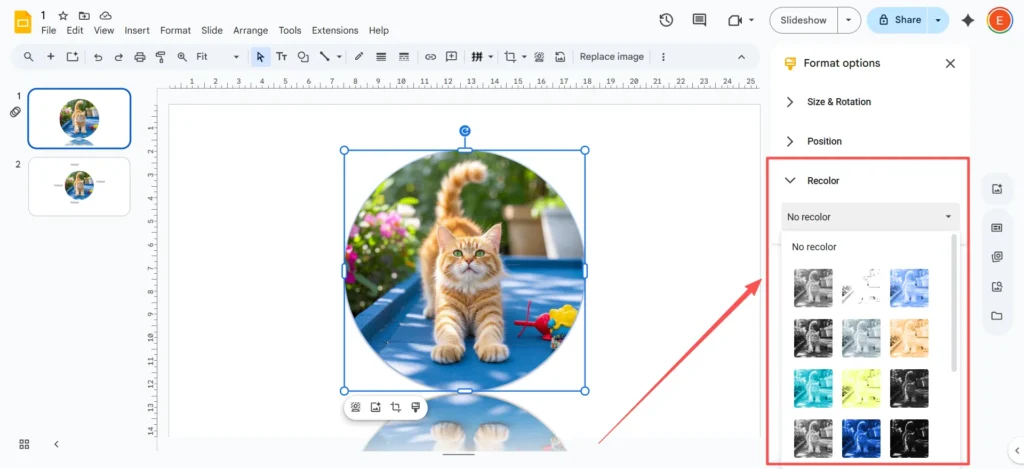Click the cloud document status icon
The width and height of the screenshot is (1024, 469).
105,15
